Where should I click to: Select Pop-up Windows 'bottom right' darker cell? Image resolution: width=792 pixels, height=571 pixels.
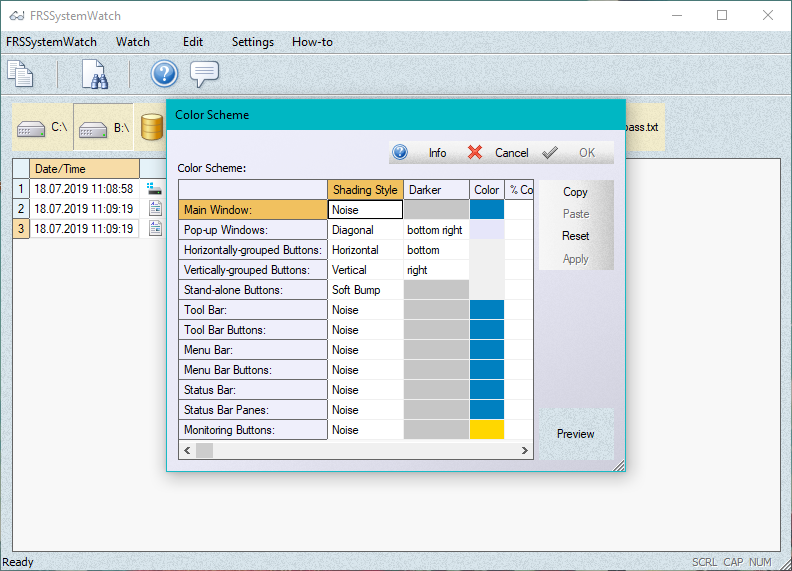pyautogui.click(x=436, y=230)
